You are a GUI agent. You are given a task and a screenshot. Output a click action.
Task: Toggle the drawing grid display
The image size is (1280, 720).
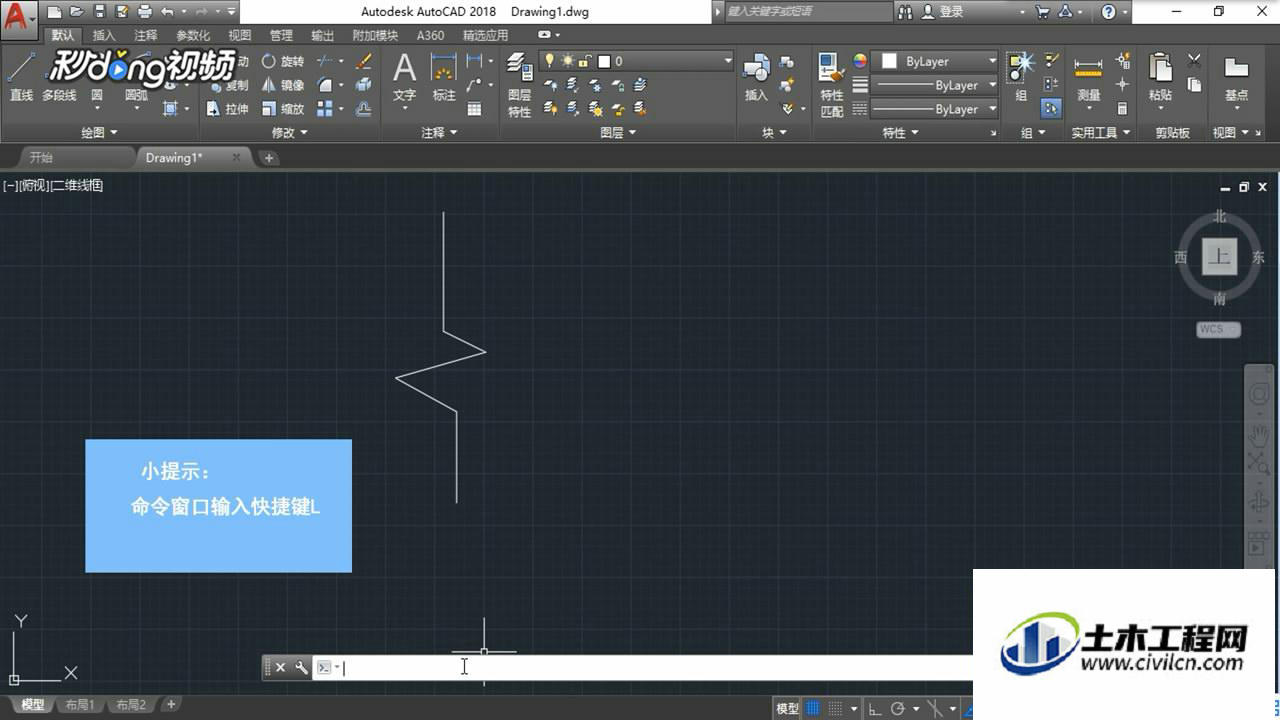[813, 708]
